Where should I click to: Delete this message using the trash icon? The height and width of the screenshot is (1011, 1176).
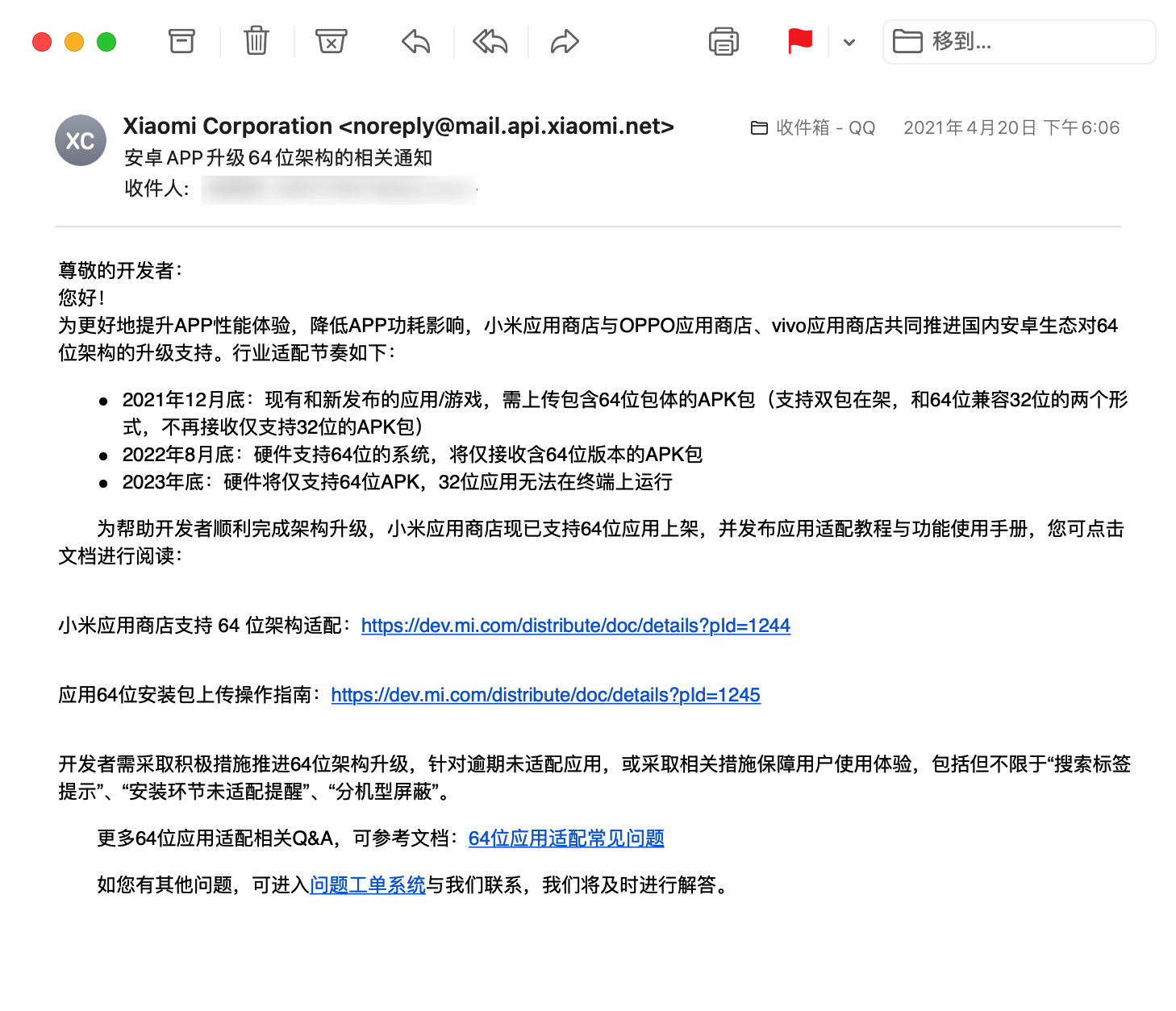click(x=255, y=41)
